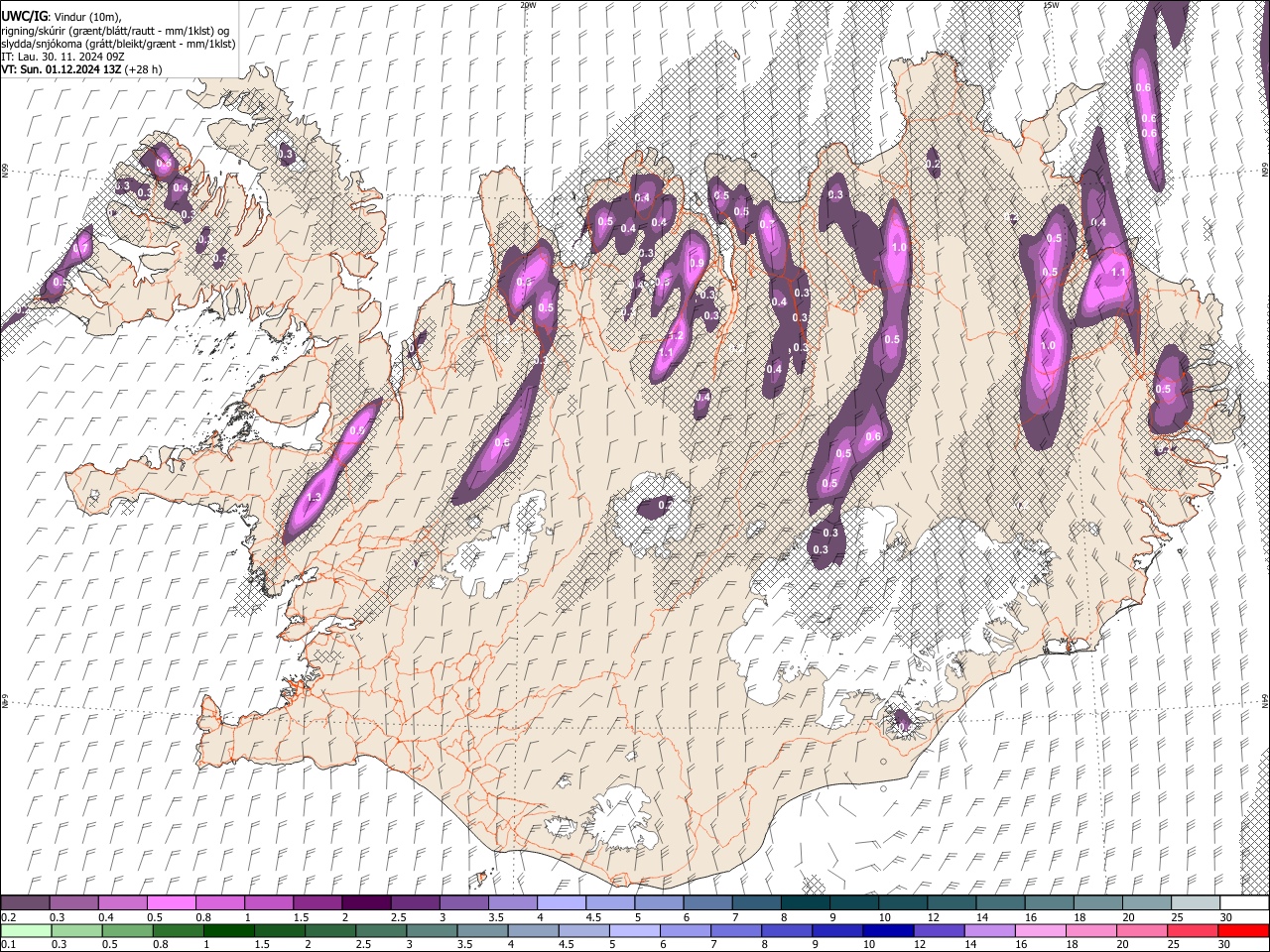Viewport: 1270px width, 952px height.
Task: Click '4.5' label under snow legend row
Action: tap(593, 917)
